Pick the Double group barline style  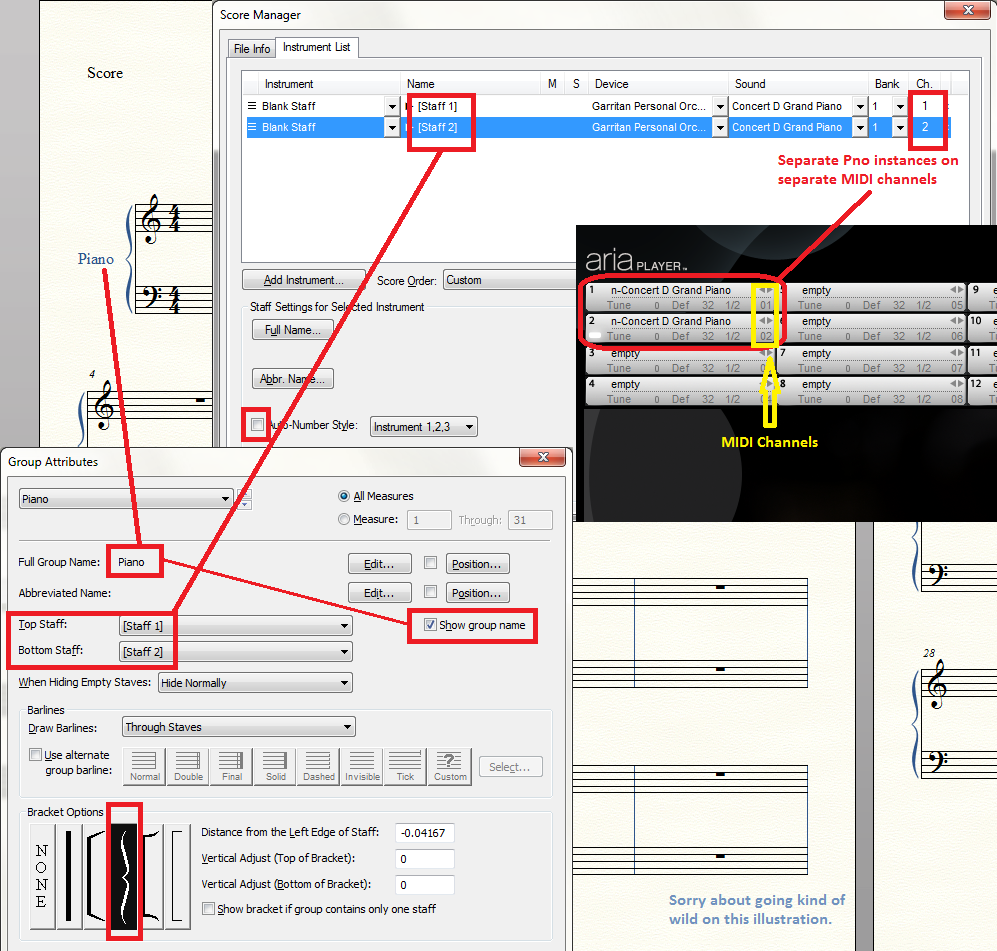188,766
